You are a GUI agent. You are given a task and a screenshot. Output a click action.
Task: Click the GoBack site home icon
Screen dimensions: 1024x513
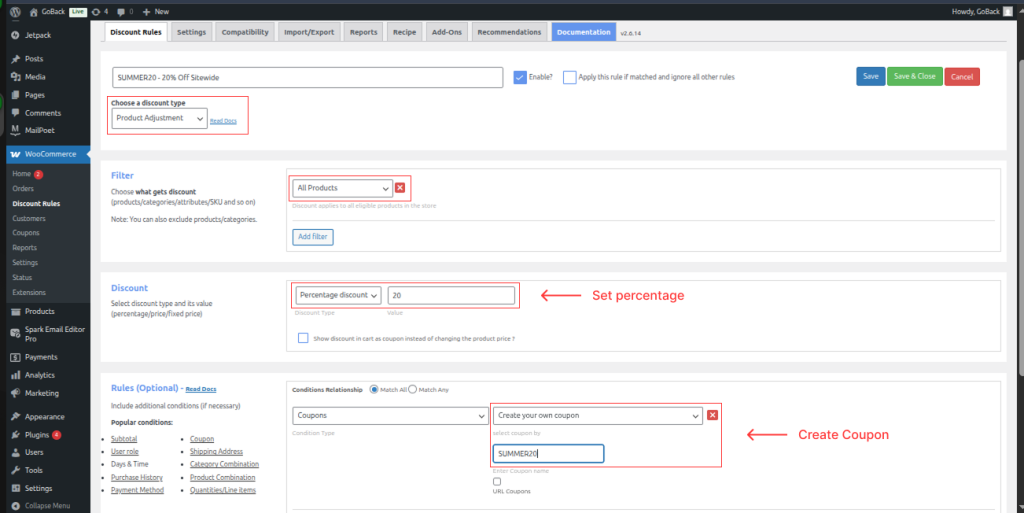click(34, 12)
